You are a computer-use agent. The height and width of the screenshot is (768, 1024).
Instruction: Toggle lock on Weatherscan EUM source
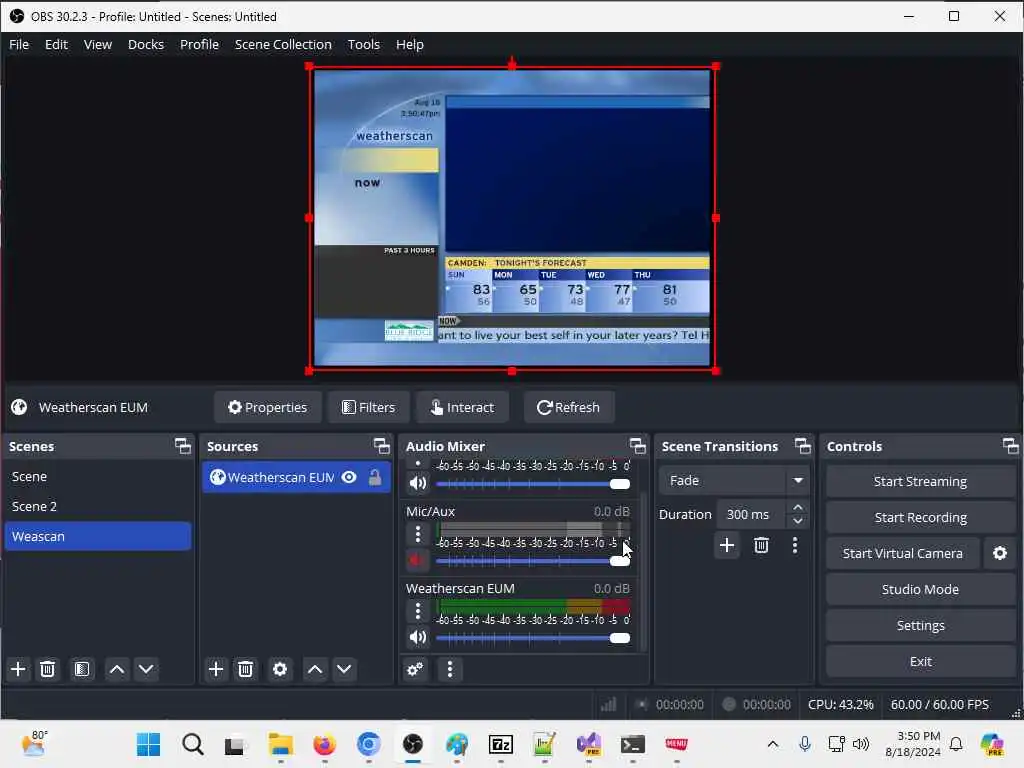(375, 477)
